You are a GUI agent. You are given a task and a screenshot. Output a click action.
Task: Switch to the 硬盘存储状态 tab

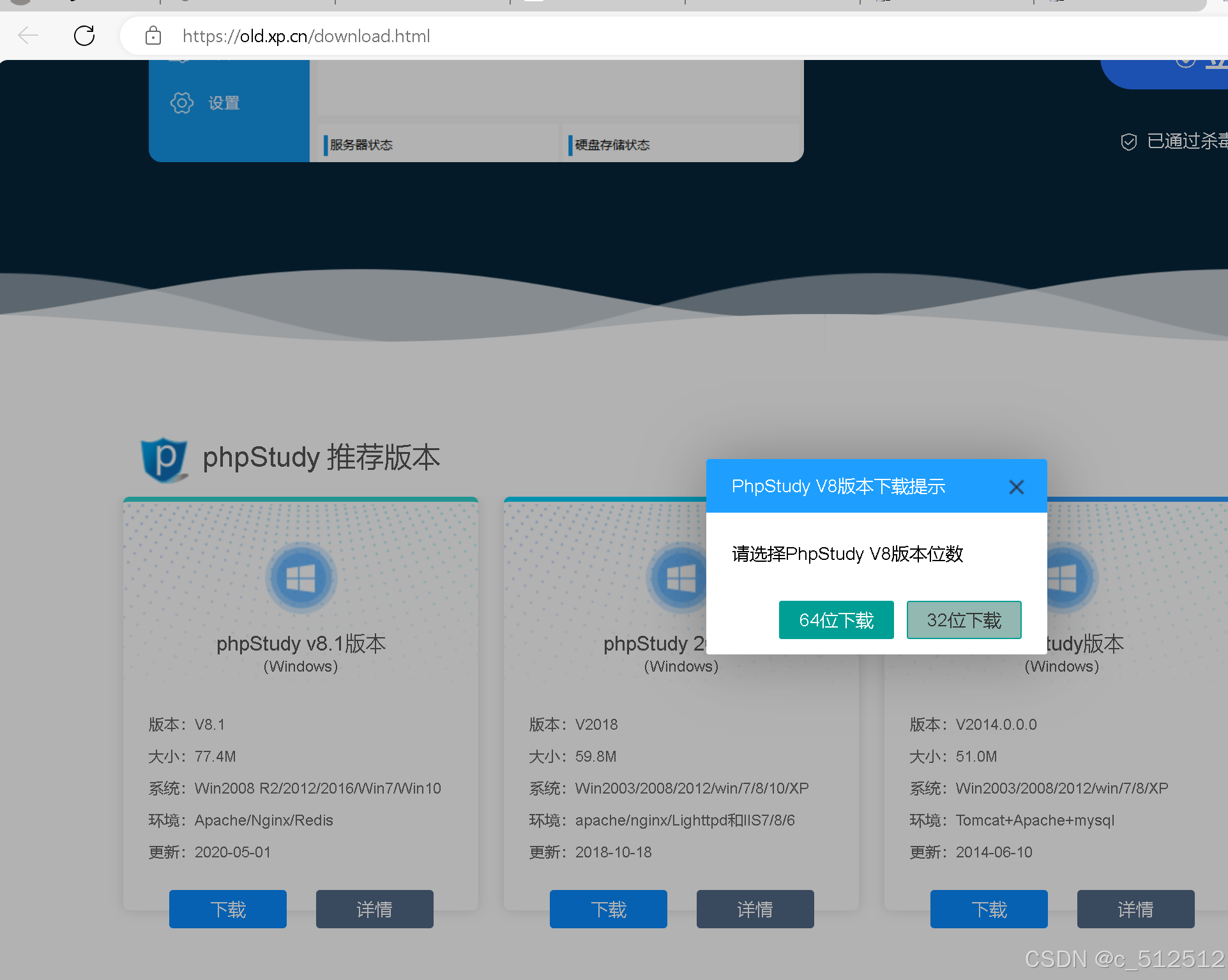(611, 144)
